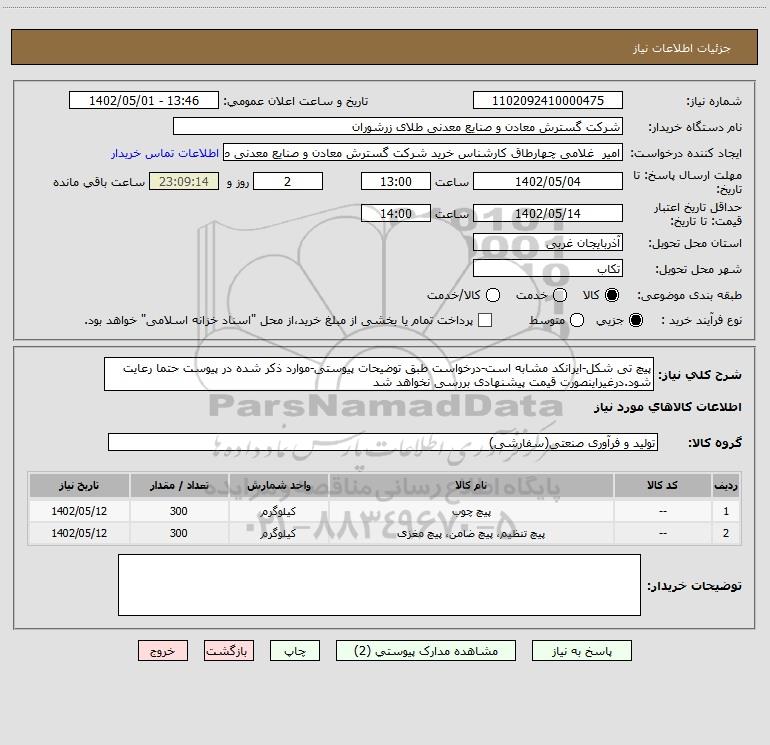Click the buyer organization name field
Viewport: 770px width, 745px height.
[x=398, y=127]
